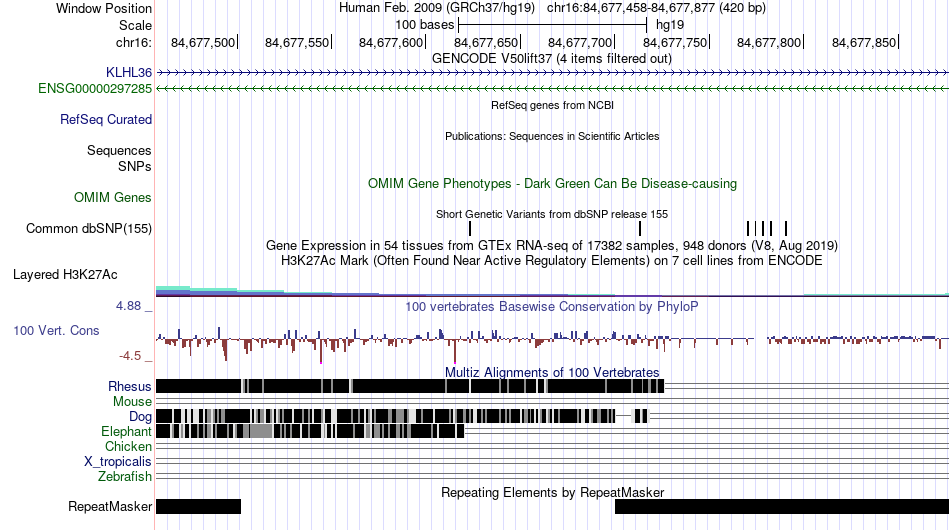
Task: Select the 100 Vert. Cons label
Action: click(x=56, y=331)
